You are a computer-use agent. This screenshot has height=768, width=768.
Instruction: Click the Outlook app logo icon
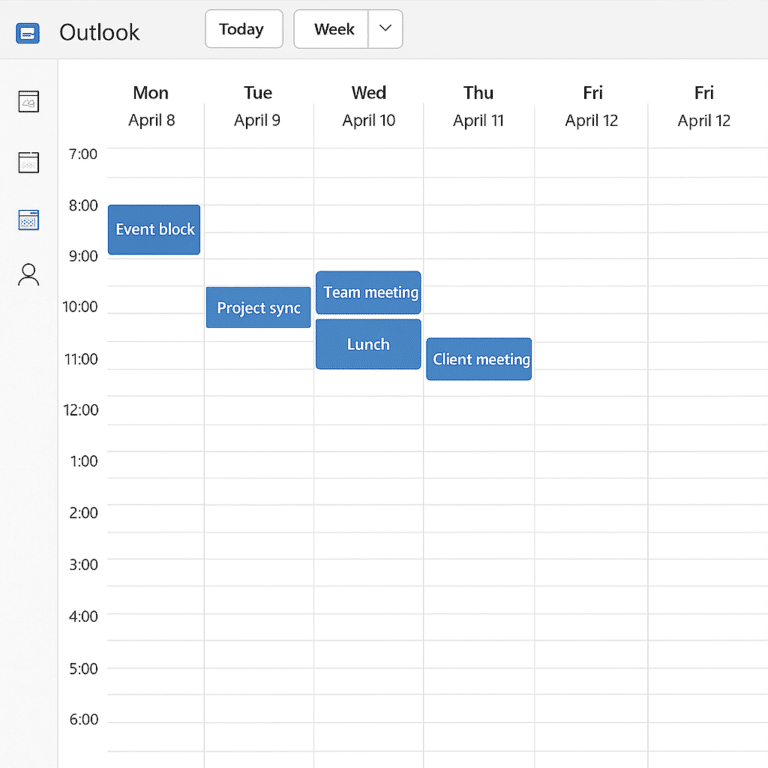[28, 33]
